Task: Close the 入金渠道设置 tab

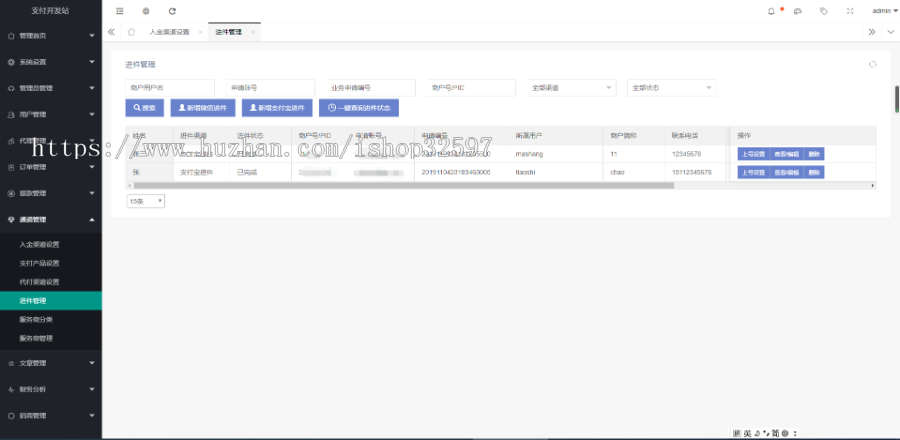Action: point(200,32)
